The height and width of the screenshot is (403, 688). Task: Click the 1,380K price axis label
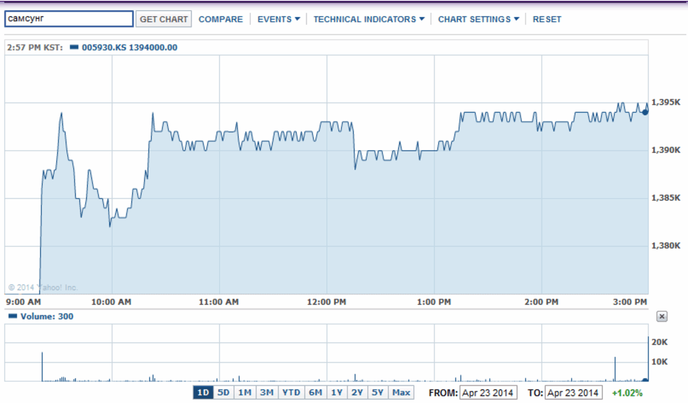[x=666, y=246]
